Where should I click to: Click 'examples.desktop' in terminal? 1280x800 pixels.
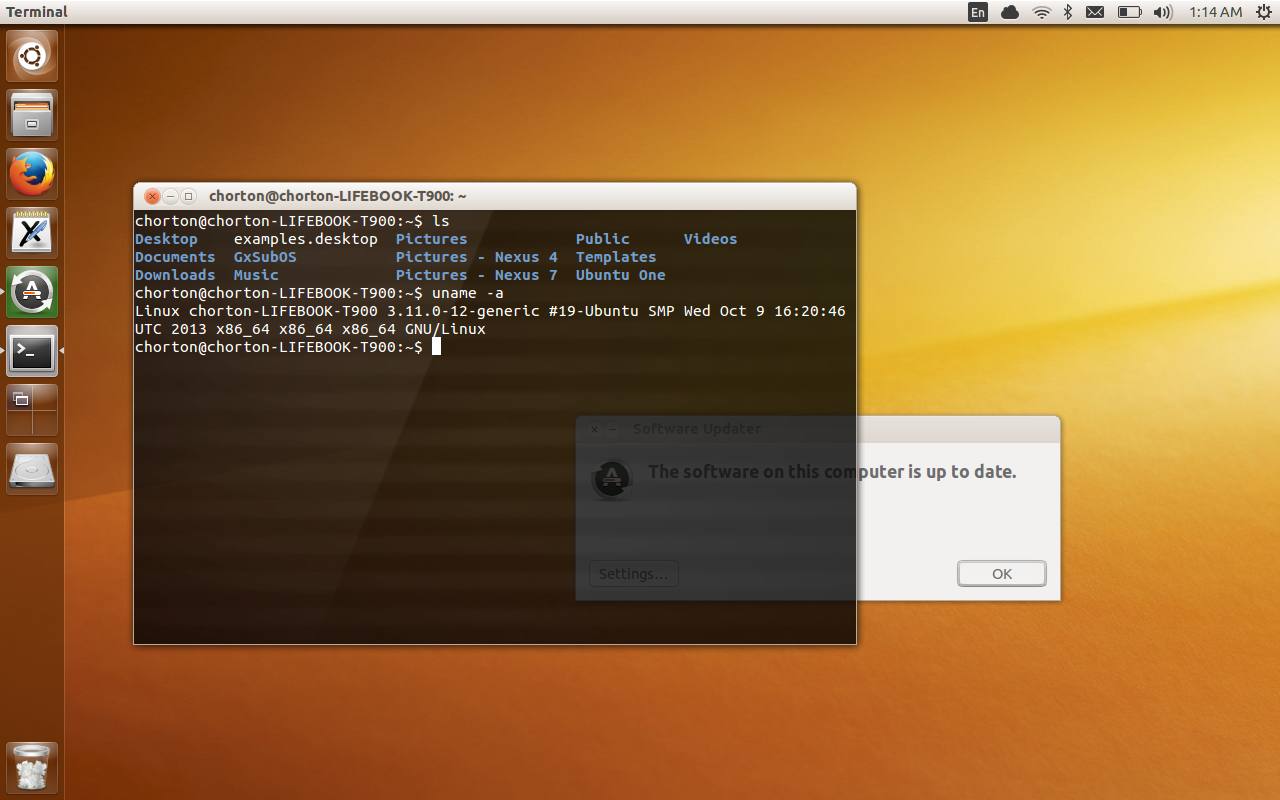306,239
